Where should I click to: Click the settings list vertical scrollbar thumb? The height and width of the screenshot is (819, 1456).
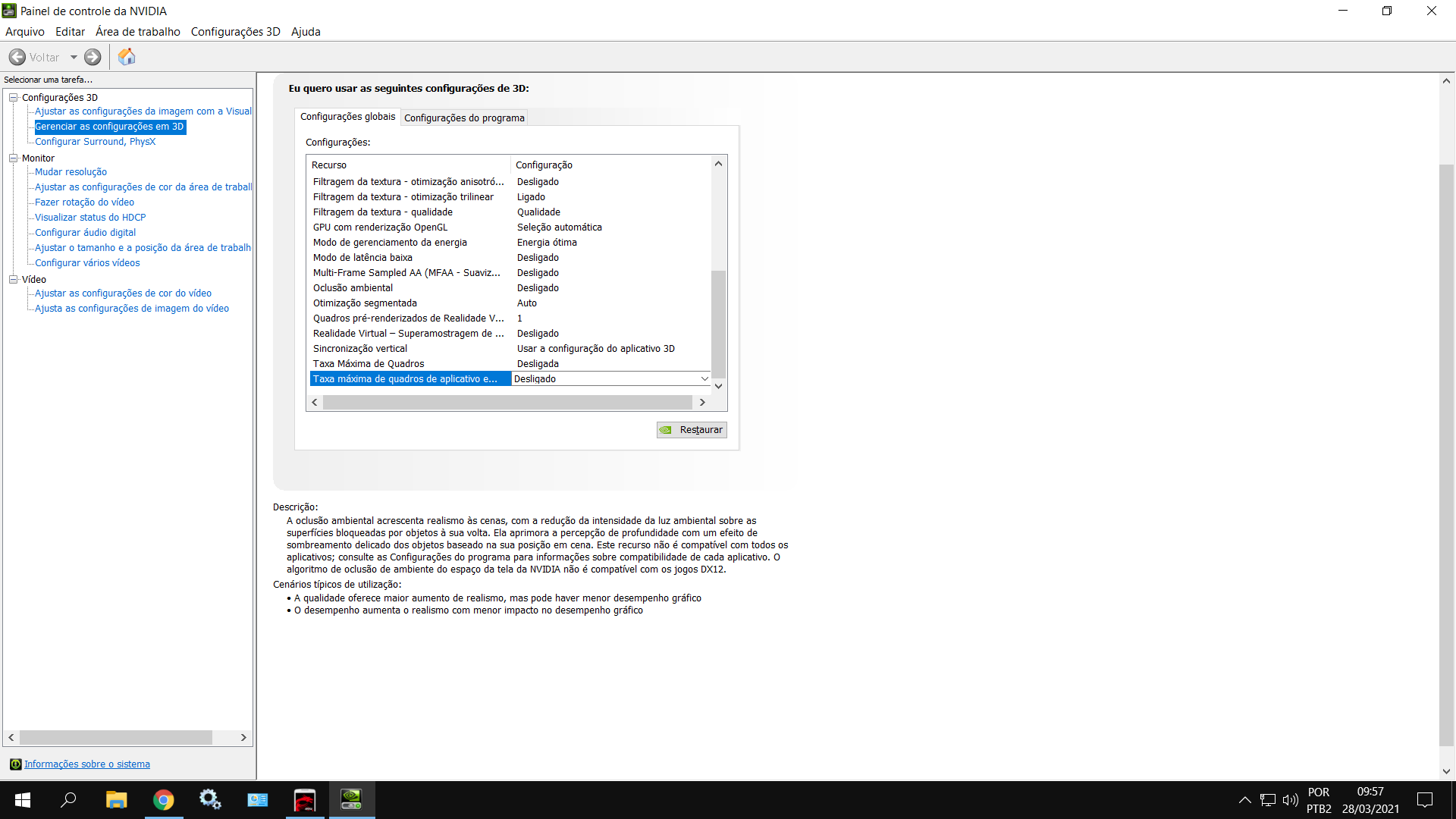point(718,324)
